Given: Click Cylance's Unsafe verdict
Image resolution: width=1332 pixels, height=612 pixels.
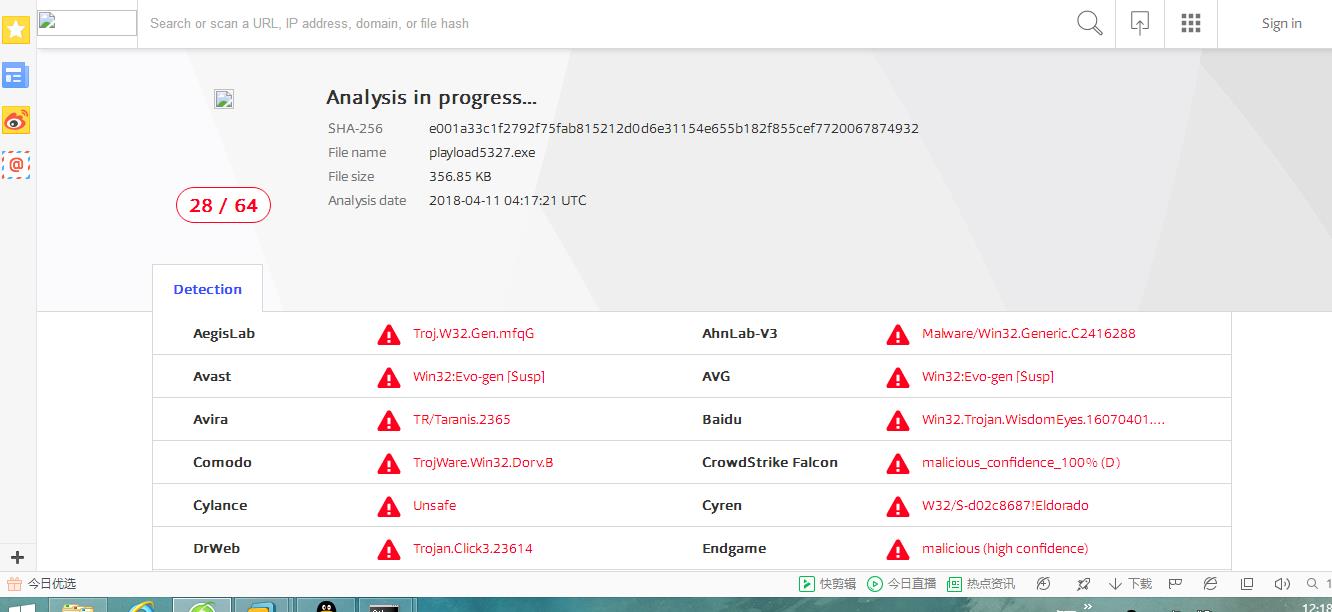Looking at the screenshot, I should tap(434, 505).
